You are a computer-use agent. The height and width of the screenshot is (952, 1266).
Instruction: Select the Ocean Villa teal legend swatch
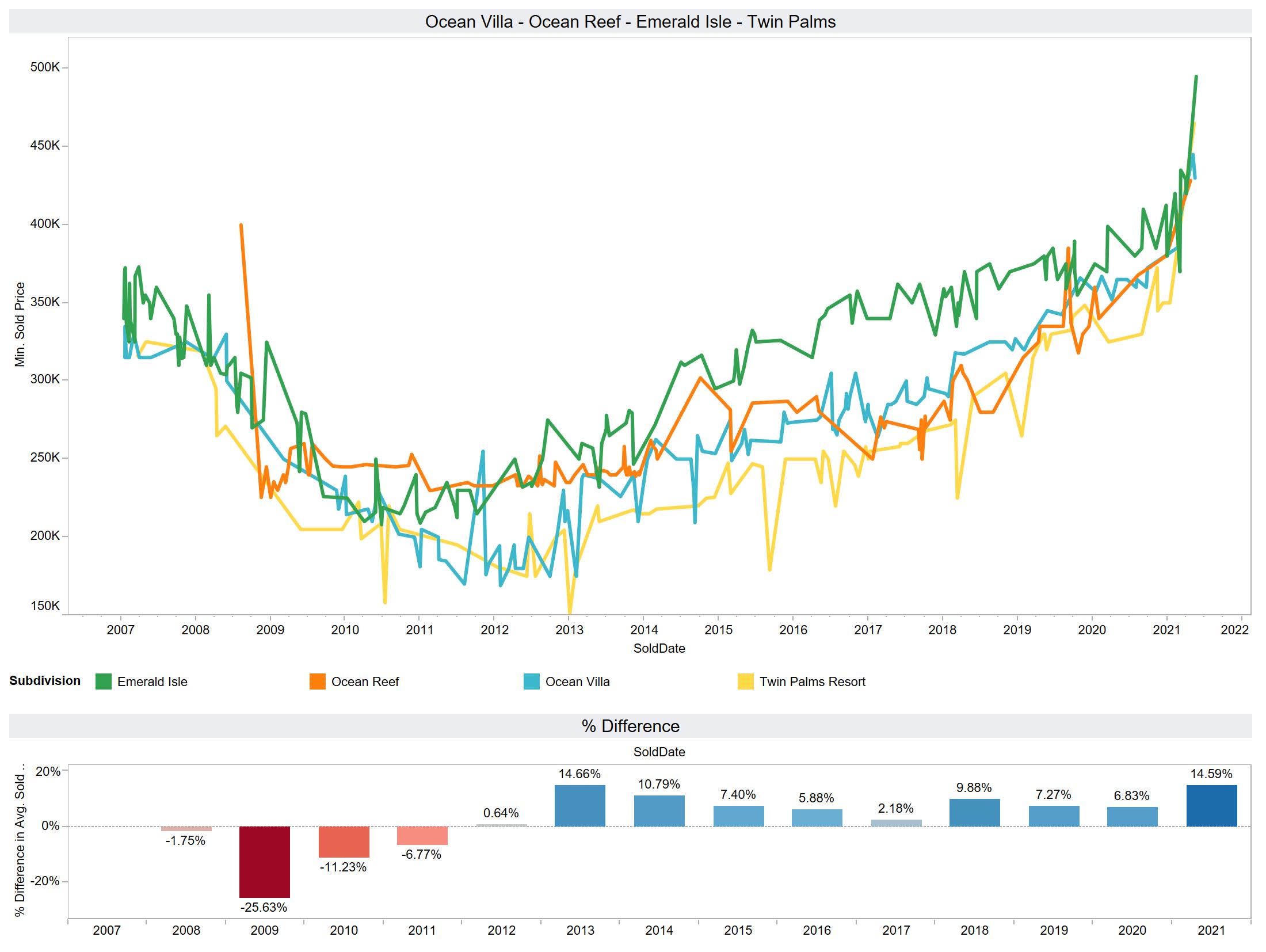click(x=532, y=682)
